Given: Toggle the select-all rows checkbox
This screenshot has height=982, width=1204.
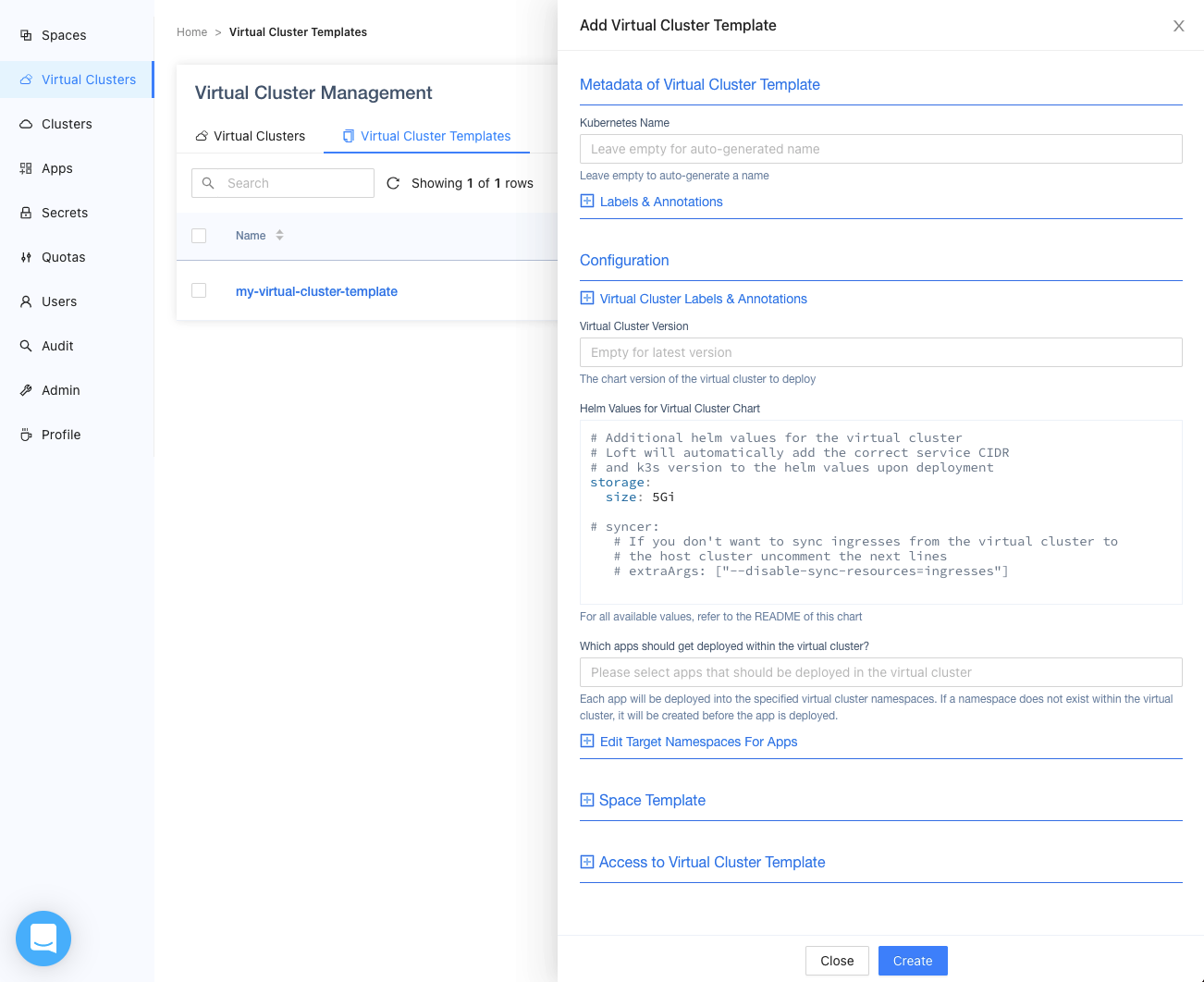Looking at the screenshot, I should click(199, 236).
